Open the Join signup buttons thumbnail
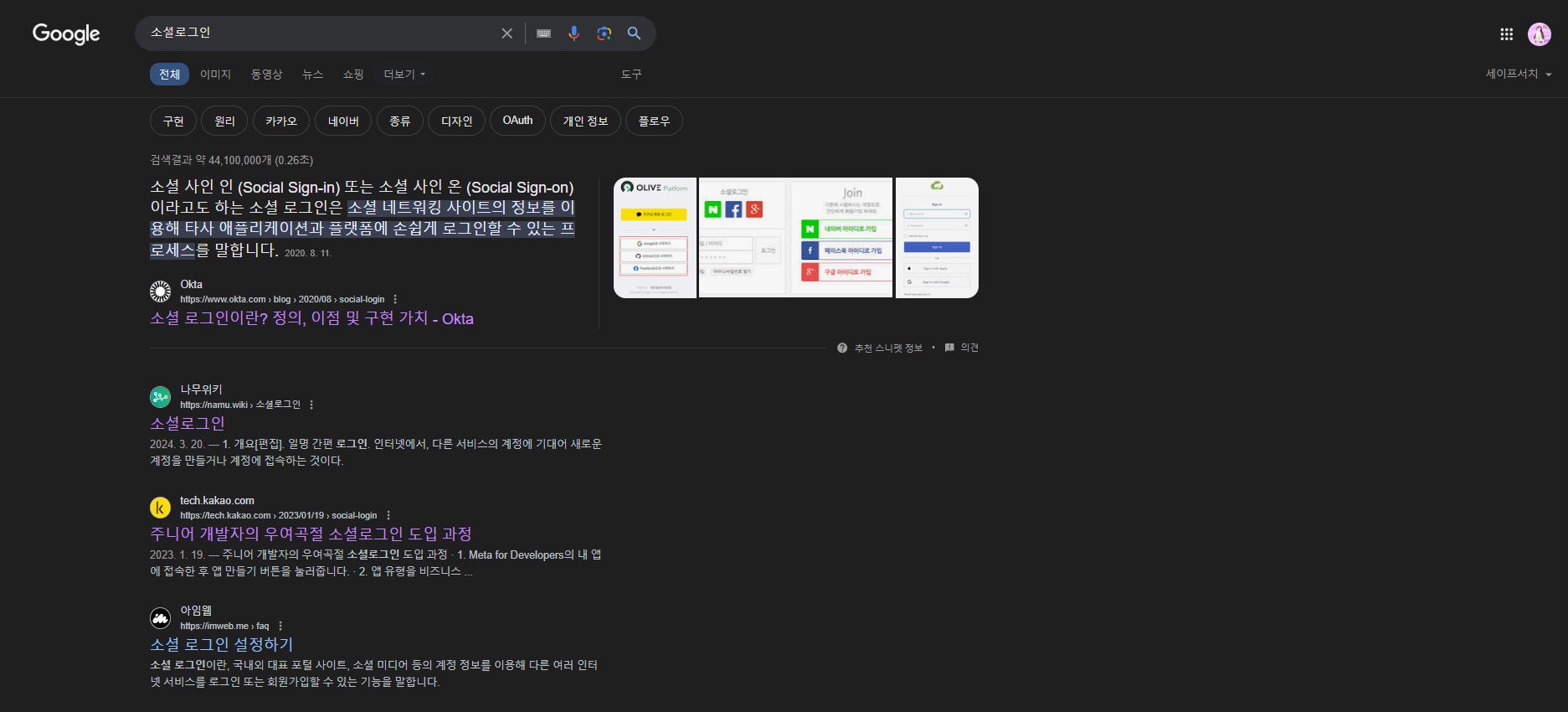Screen dimensions: 1568x712 click(x=842, y=238)
